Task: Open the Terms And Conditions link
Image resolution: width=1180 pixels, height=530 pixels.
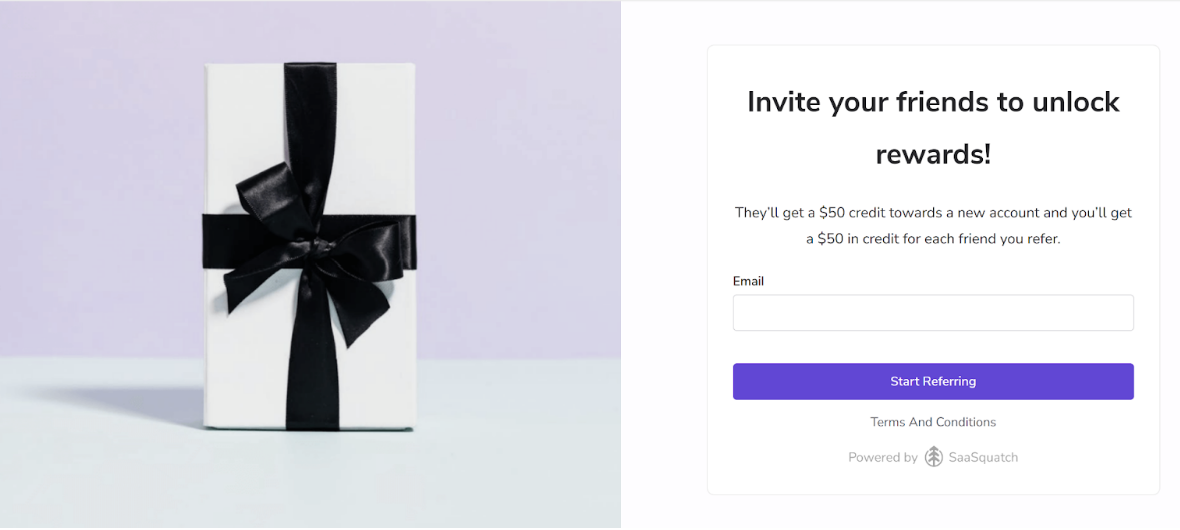Action: [x=933, y=422]
